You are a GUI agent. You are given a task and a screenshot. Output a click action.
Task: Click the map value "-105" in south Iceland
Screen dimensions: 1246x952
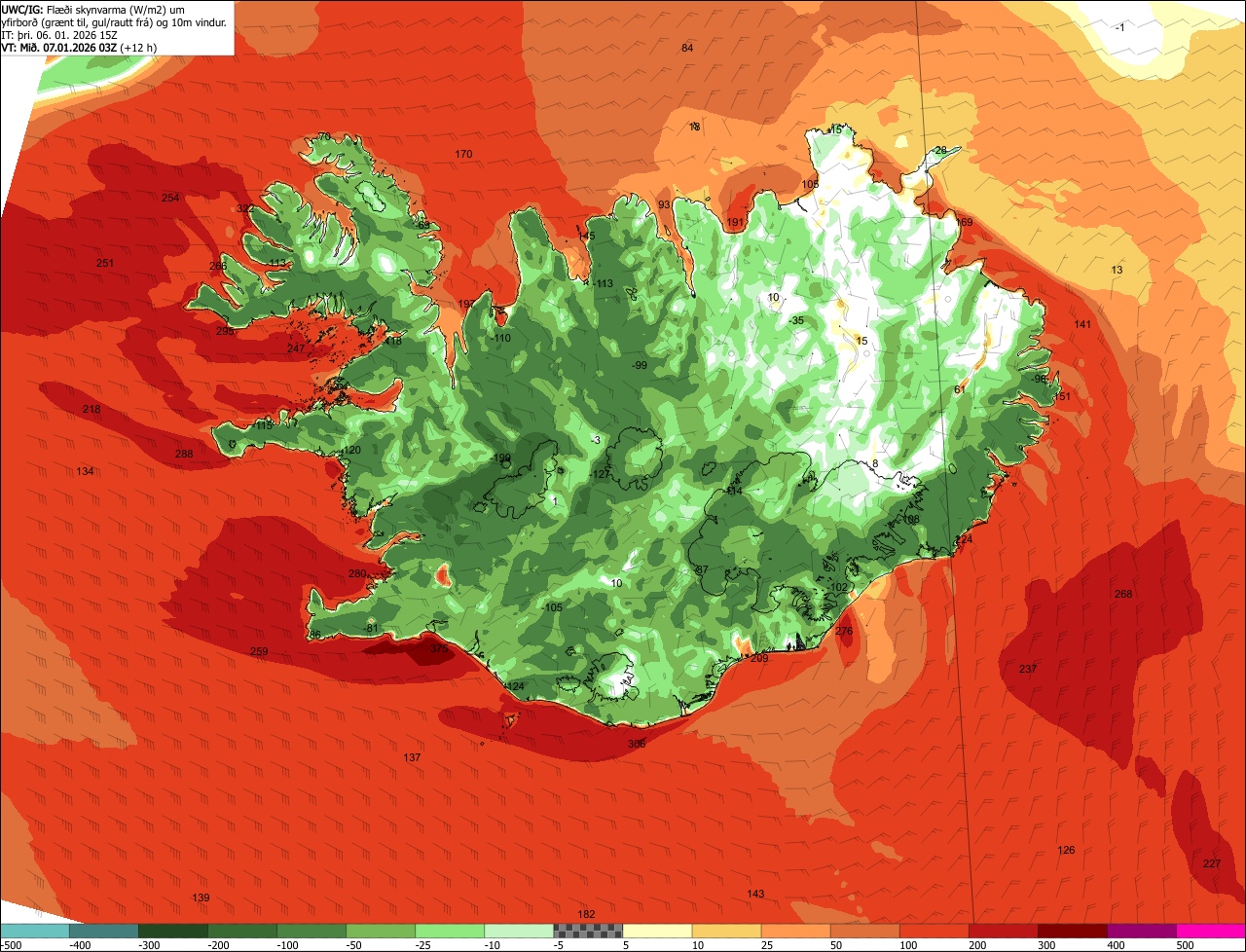coord(552,607)
